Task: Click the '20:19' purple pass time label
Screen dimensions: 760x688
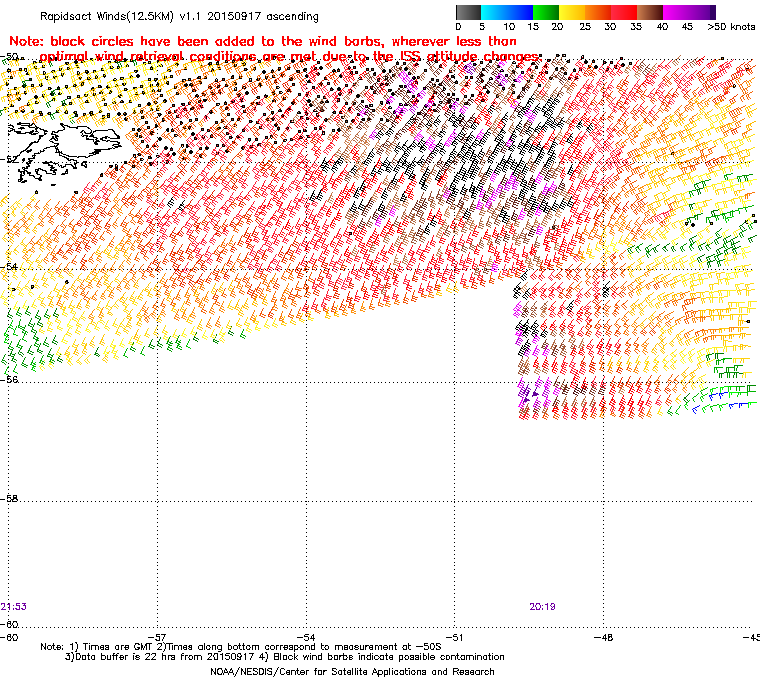Action: [x=542, y=607]
